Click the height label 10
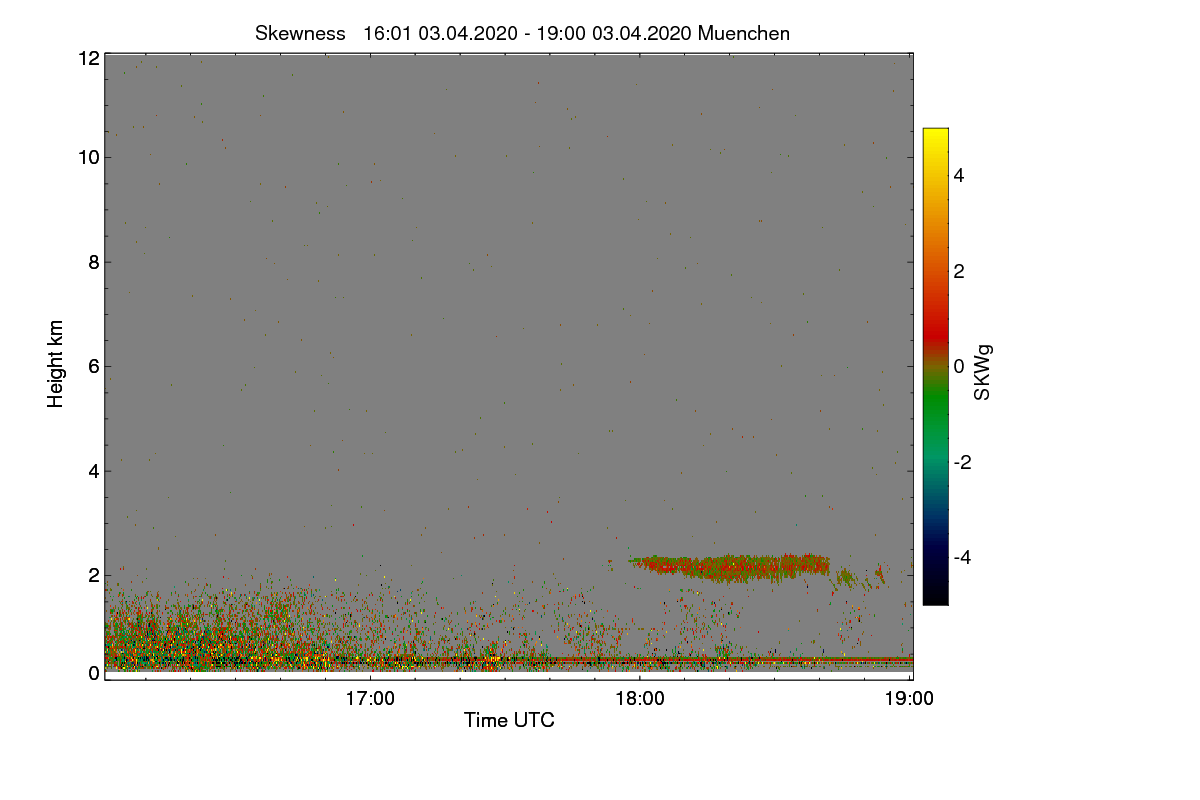The height and width of the screenshot is (800, 1200). tap(88, 157)
